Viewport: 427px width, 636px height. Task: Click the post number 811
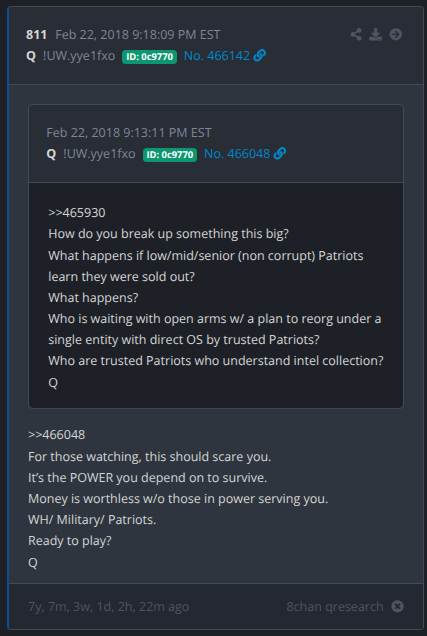pyautogui.click(x=36, y=35)
